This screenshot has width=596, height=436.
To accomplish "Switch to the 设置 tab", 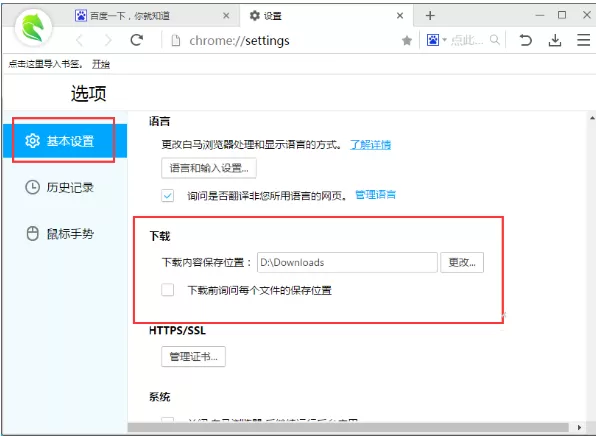I will [327, 16].
